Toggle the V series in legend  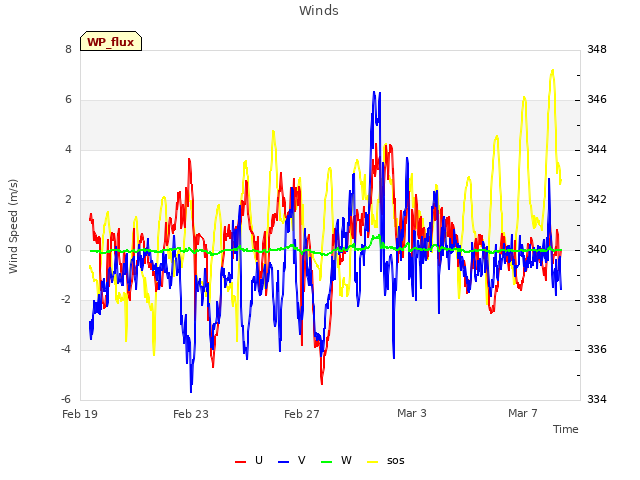pyautogui.click(x=292, y=461)
